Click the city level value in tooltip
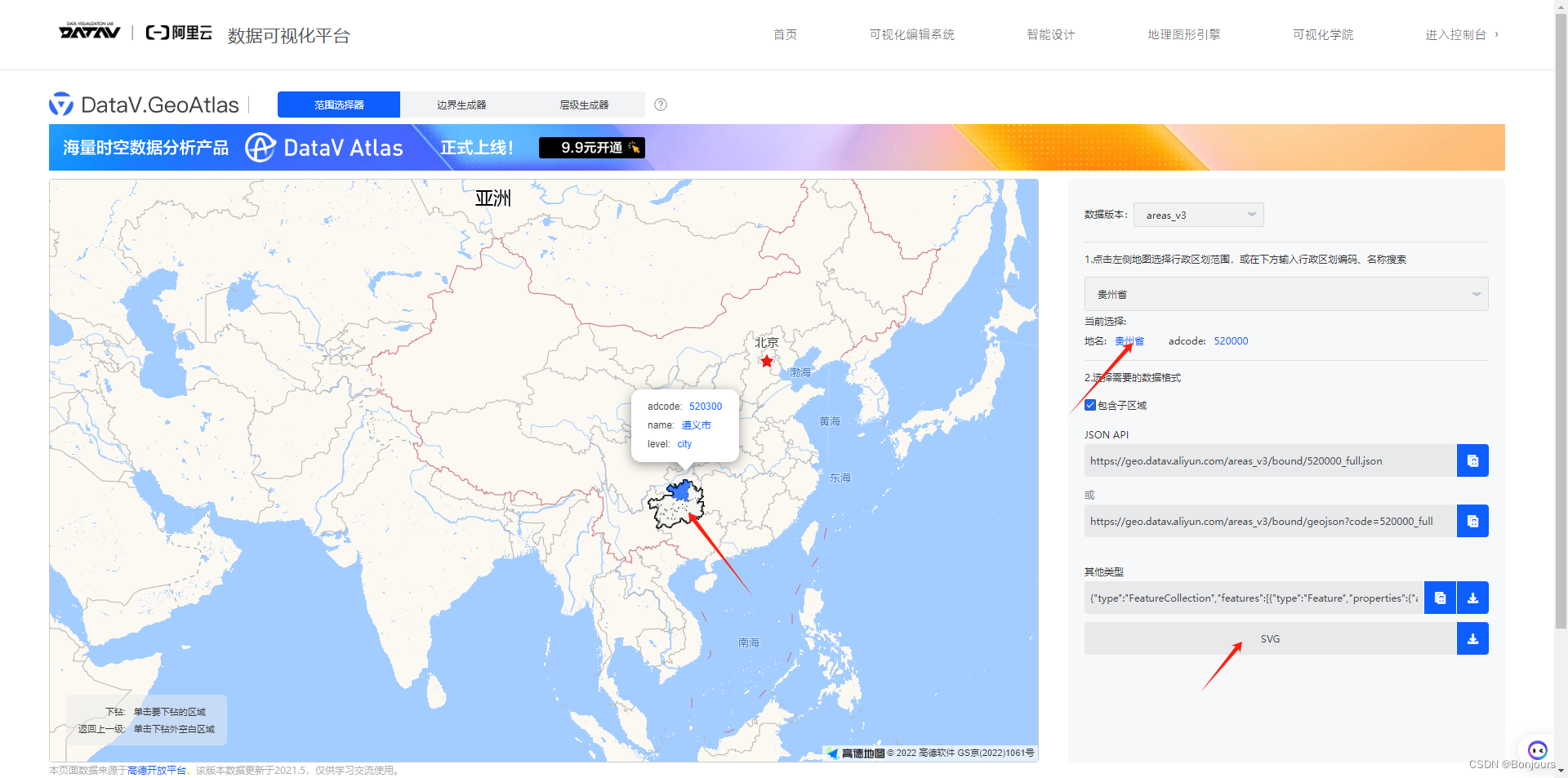Viewport: 1568px width, 778px height. click(x=684, y=444)
